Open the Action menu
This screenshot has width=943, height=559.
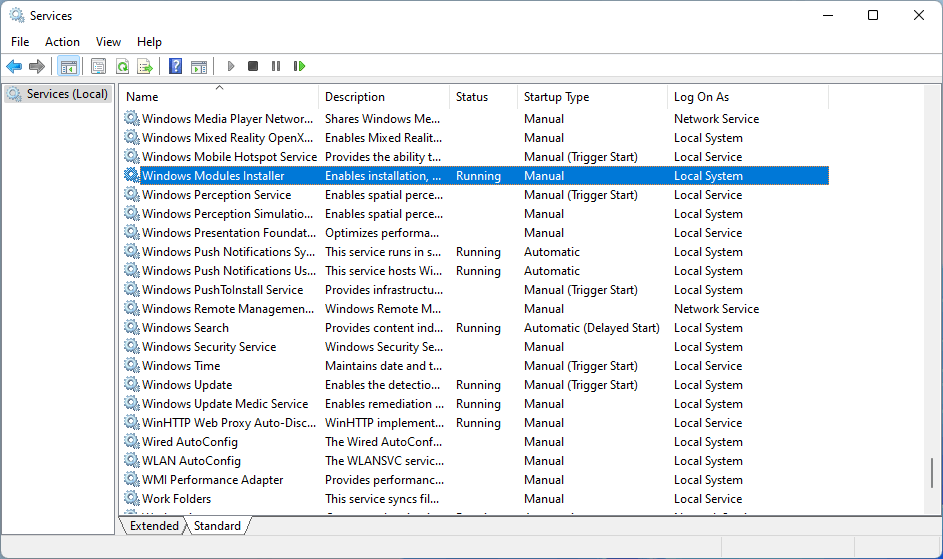pos(62,42)
